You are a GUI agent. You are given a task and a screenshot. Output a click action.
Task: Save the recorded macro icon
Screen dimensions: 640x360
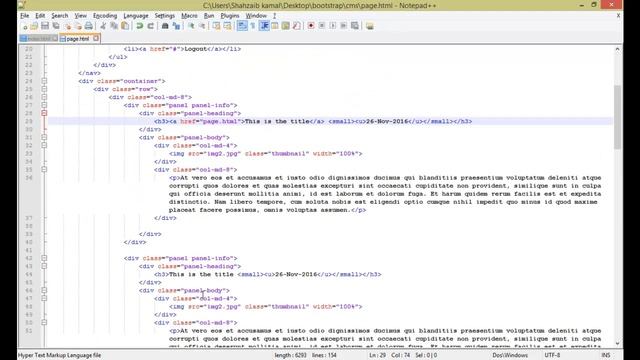click(355, 26)
